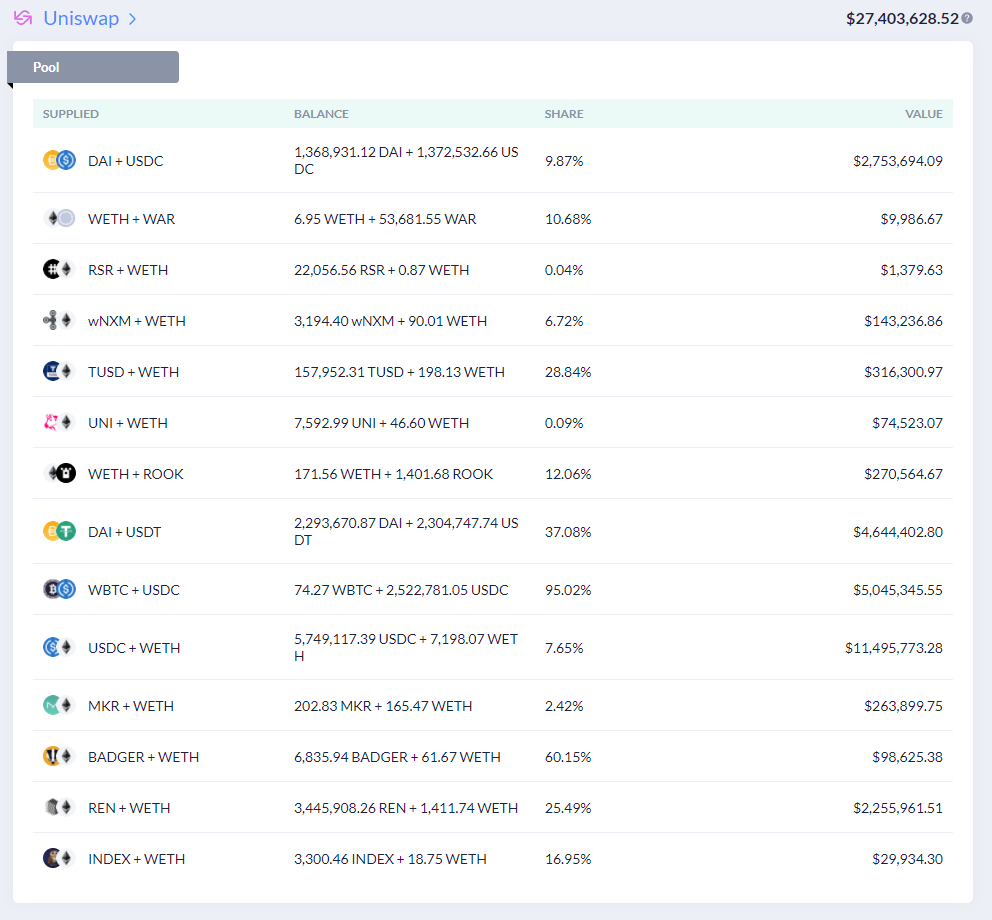The image size is (992, 920).
Task: Click the $29,934.30 value cell
Action: (x=907, y=859)
